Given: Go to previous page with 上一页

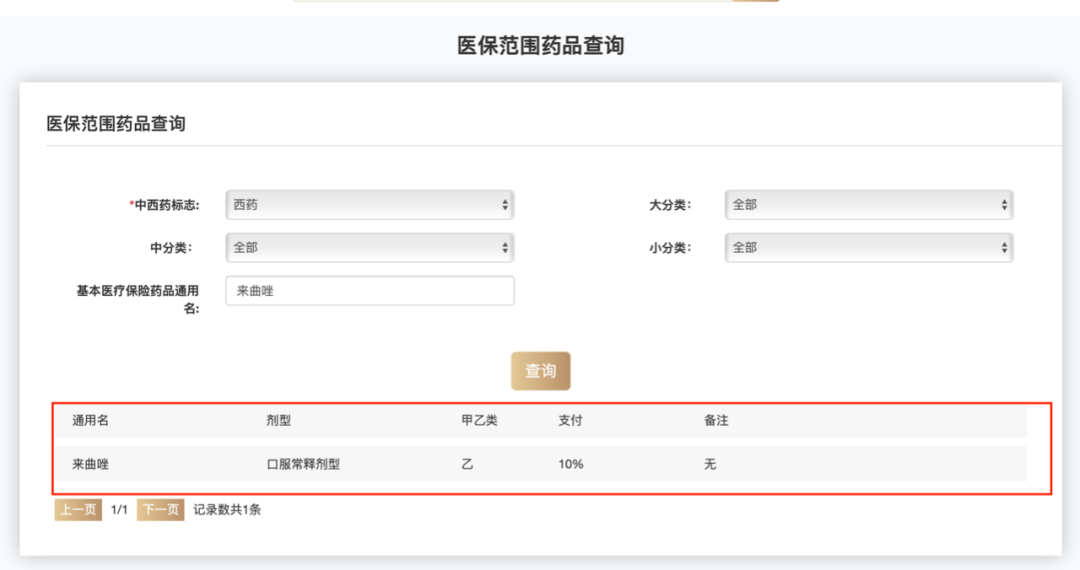Looking at the screenshot, I should 78,509.
